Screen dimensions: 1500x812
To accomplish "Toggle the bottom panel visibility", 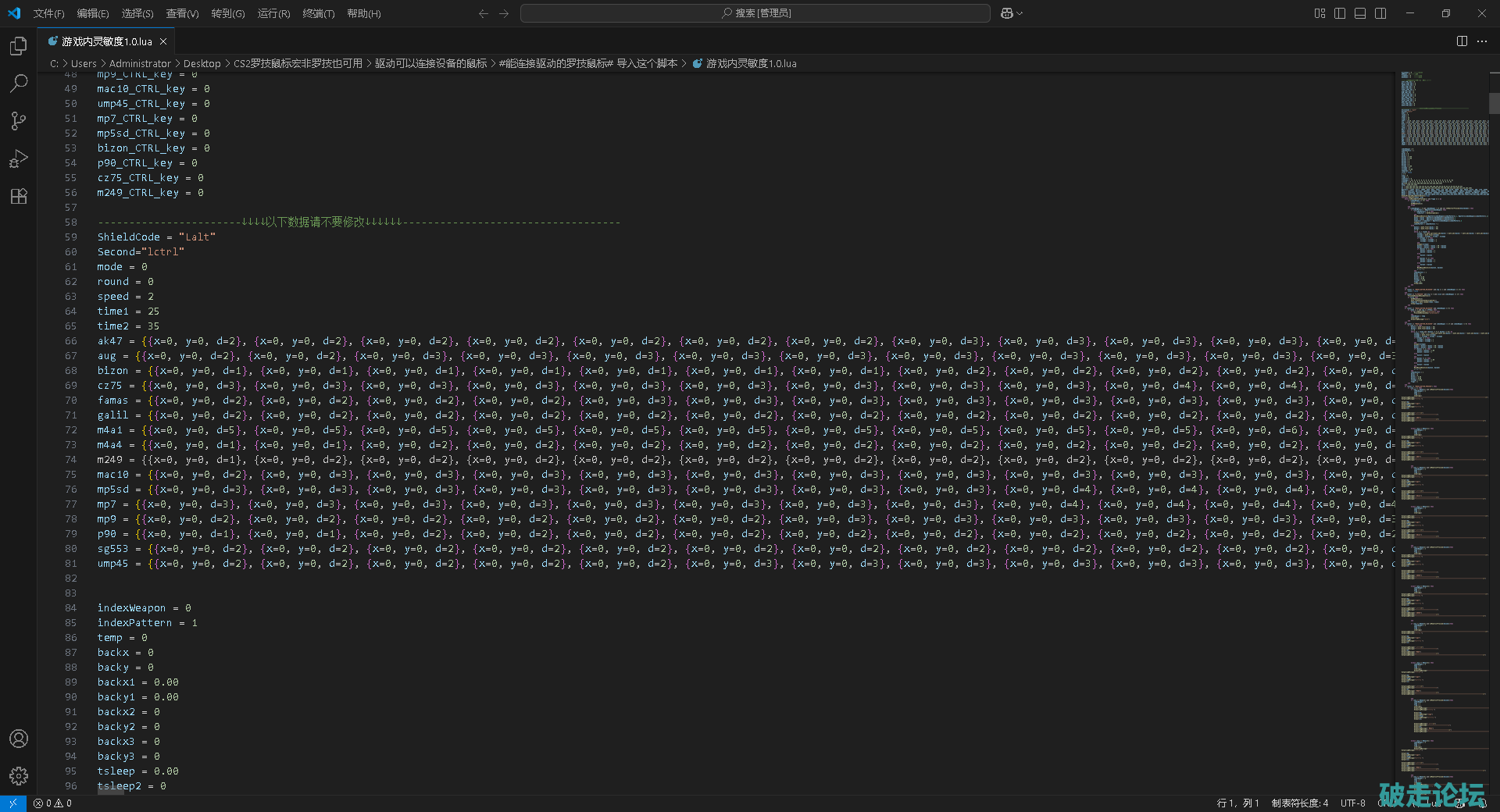I will [x=1360, y=13].
